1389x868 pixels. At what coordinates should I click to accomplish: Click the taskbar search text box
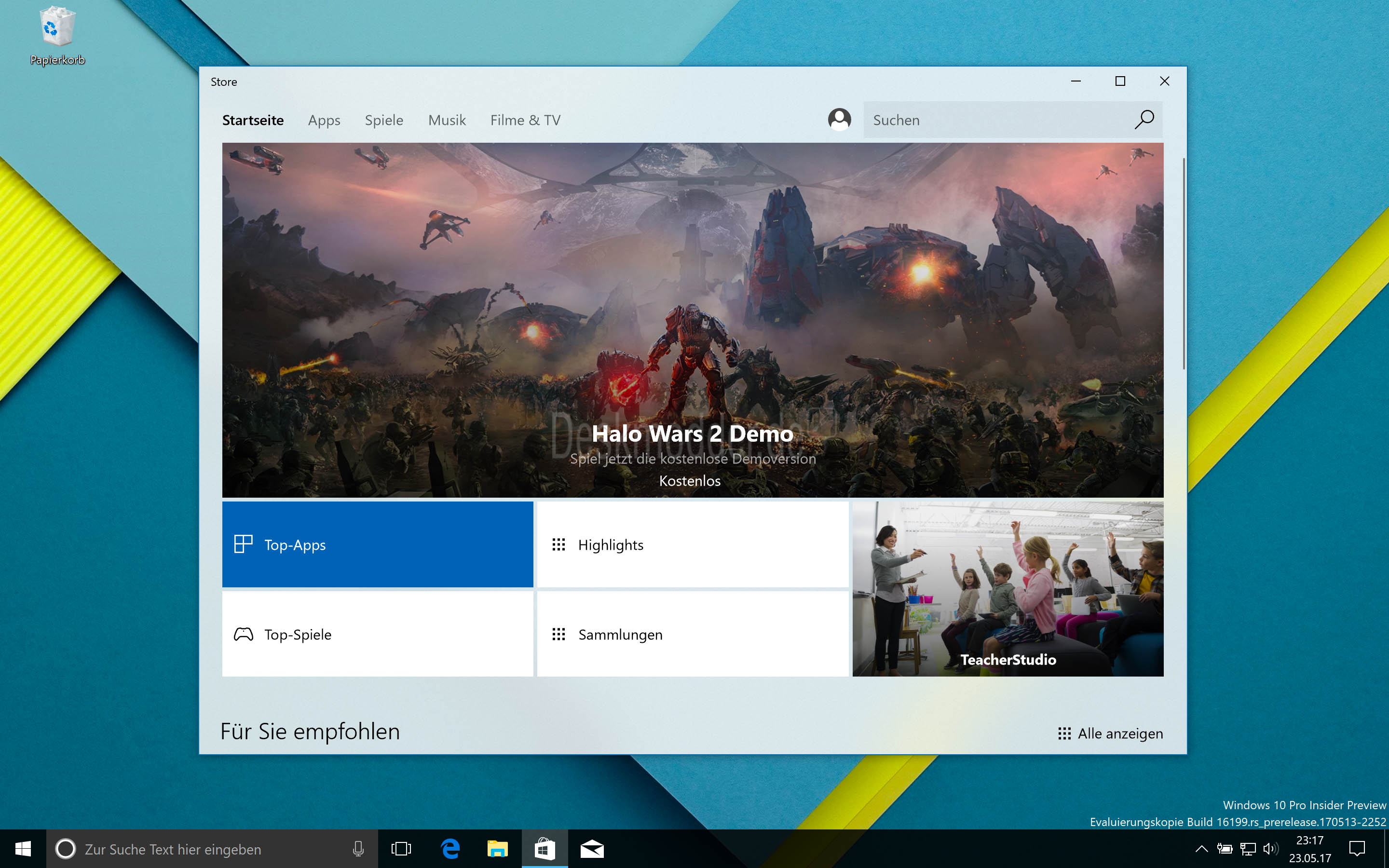[212, 849]
